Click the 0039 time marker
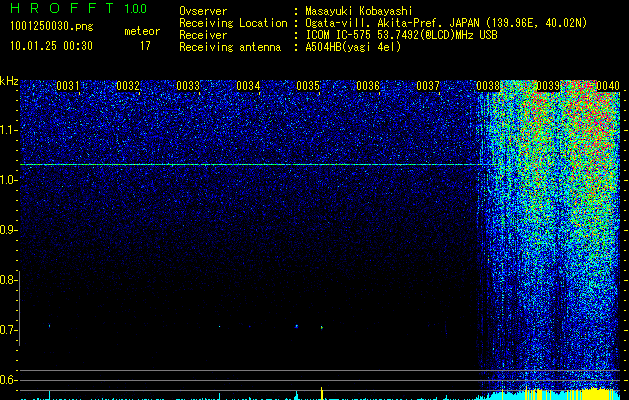Image resolution: width=629 pixels, height=400 pixels. [548, 86]
